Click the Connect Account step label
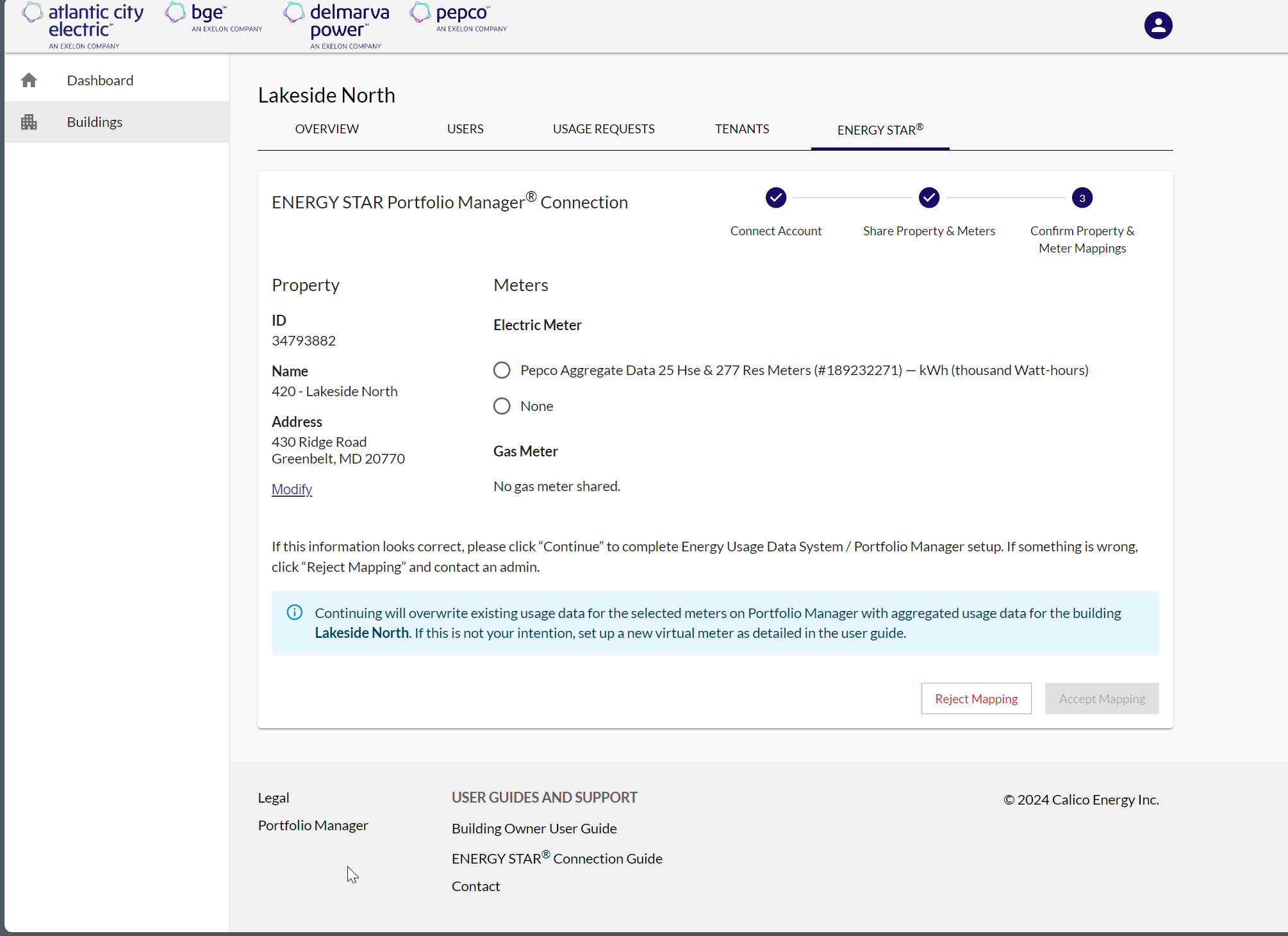Screen dimensions: 1288x936 pos(776,231)
